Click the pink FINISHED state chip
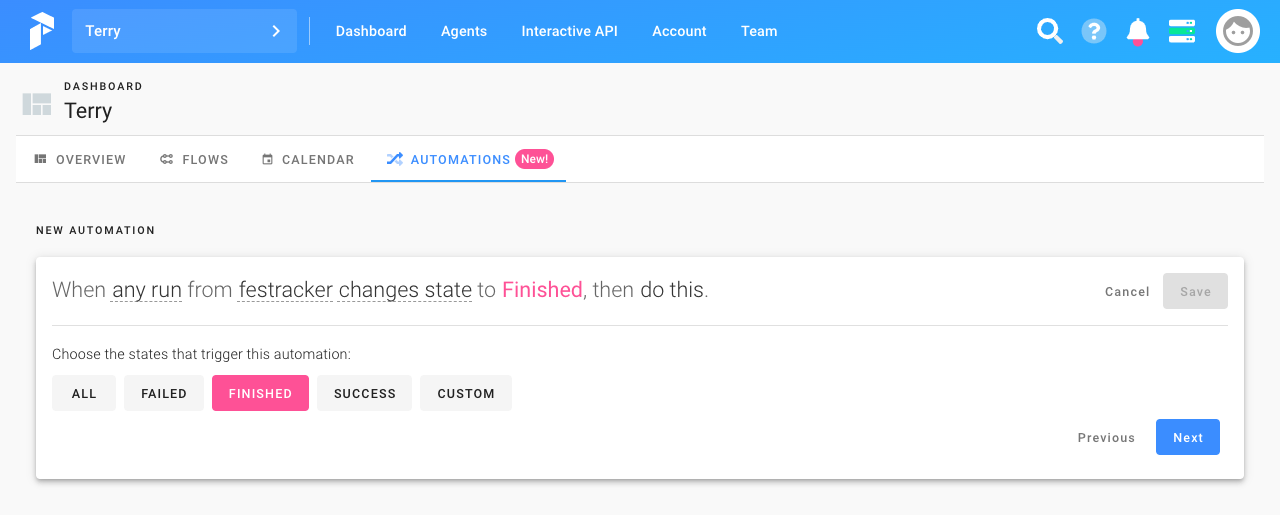The image size is (1280, 515). tap(260, 393)
